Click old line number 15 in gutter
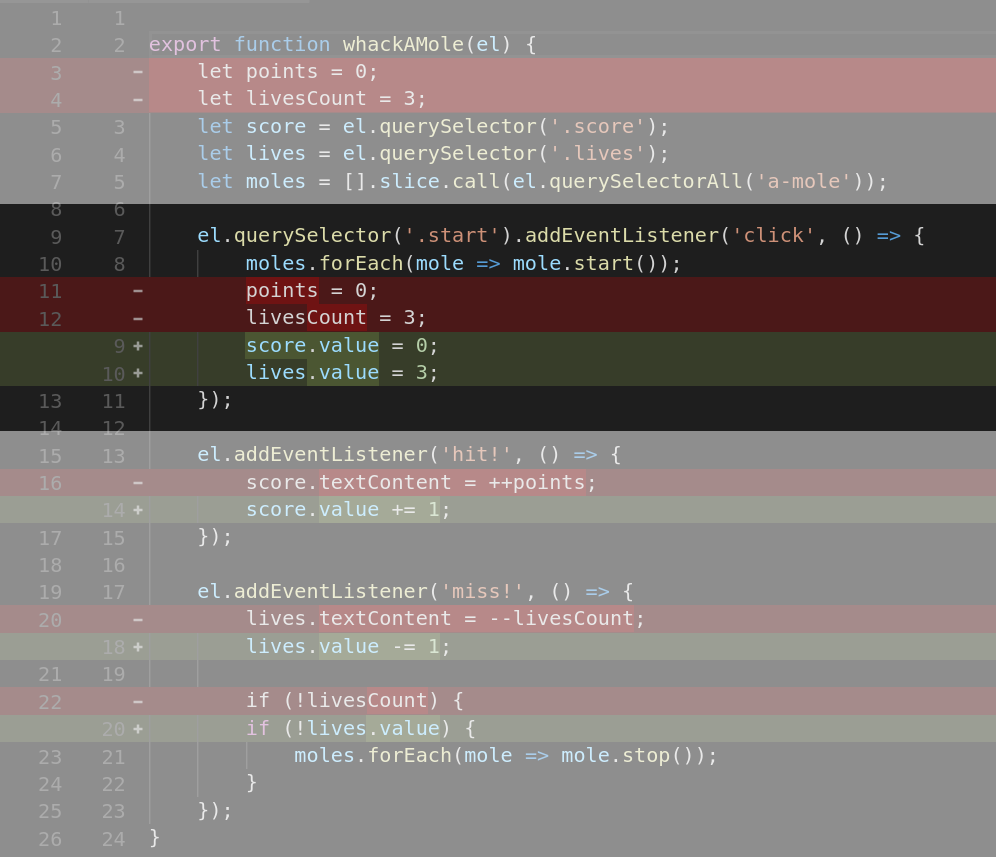Screen dimensions: 996x857 coord(50,456)
